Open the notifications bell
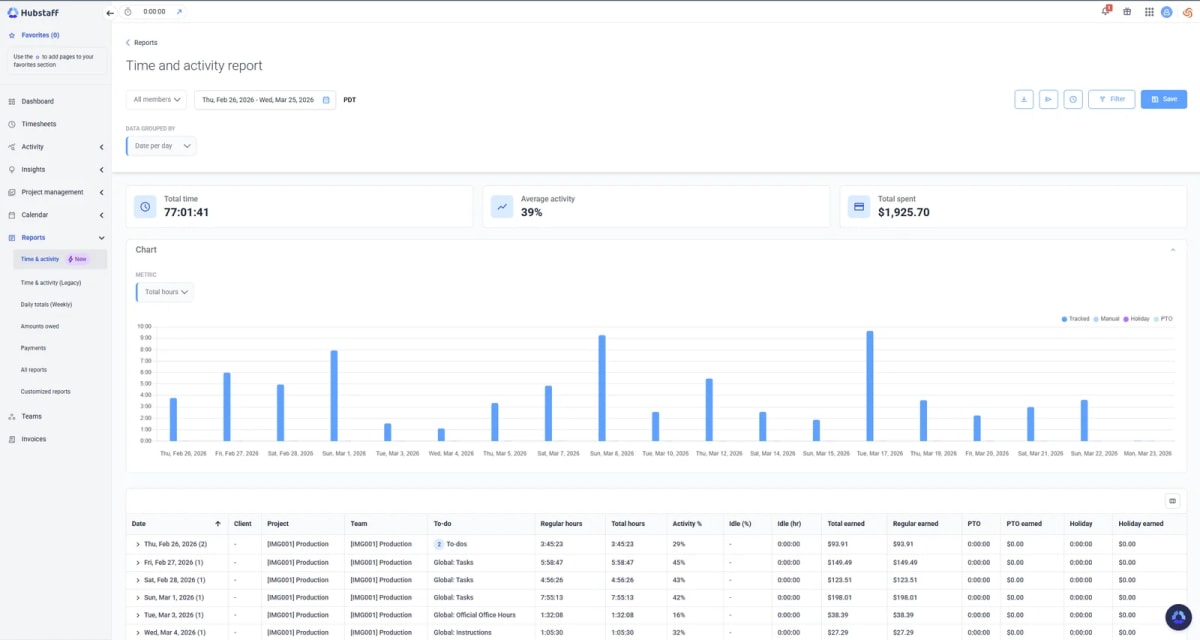Viewport: 1200px width, 640px height. (x=1106, y=11)
